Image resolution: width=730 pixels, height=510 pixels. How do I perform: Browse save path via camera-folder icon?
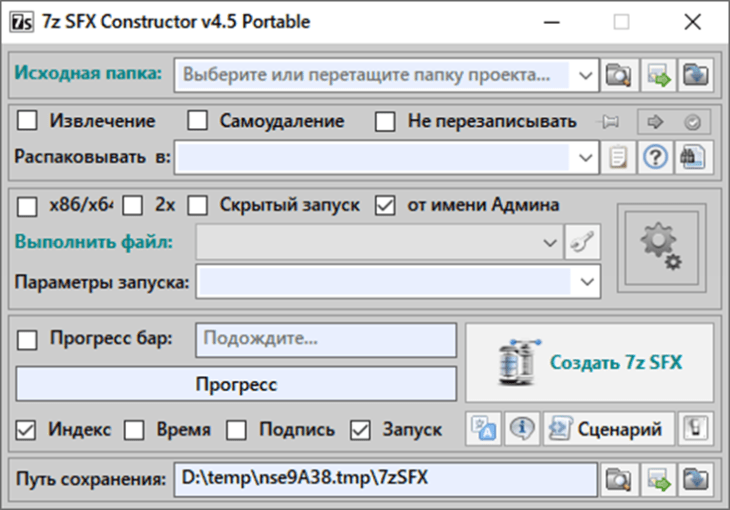coord(618,479)
